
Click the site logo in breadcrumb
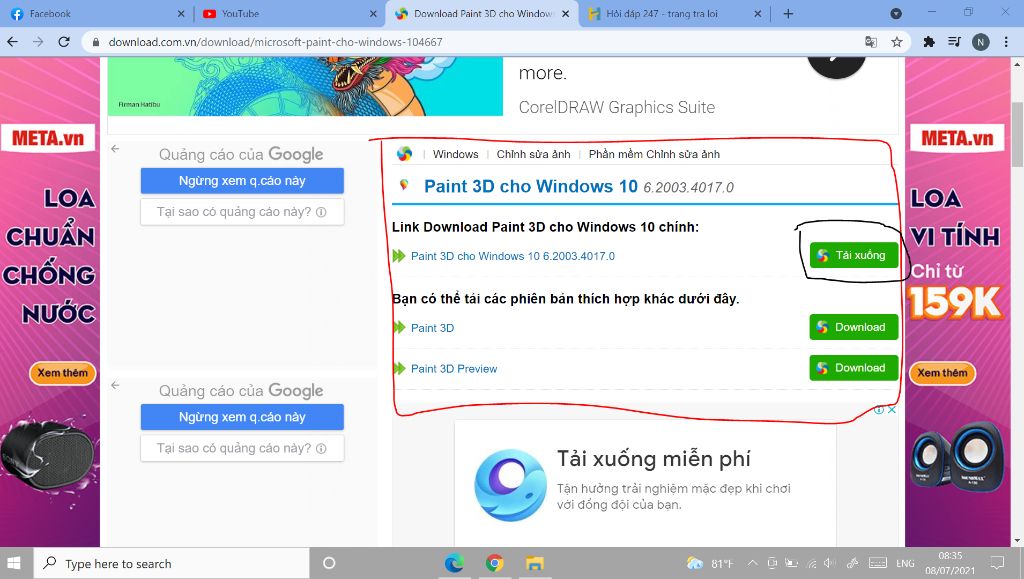pyautogui.click(x=404, y=154)
